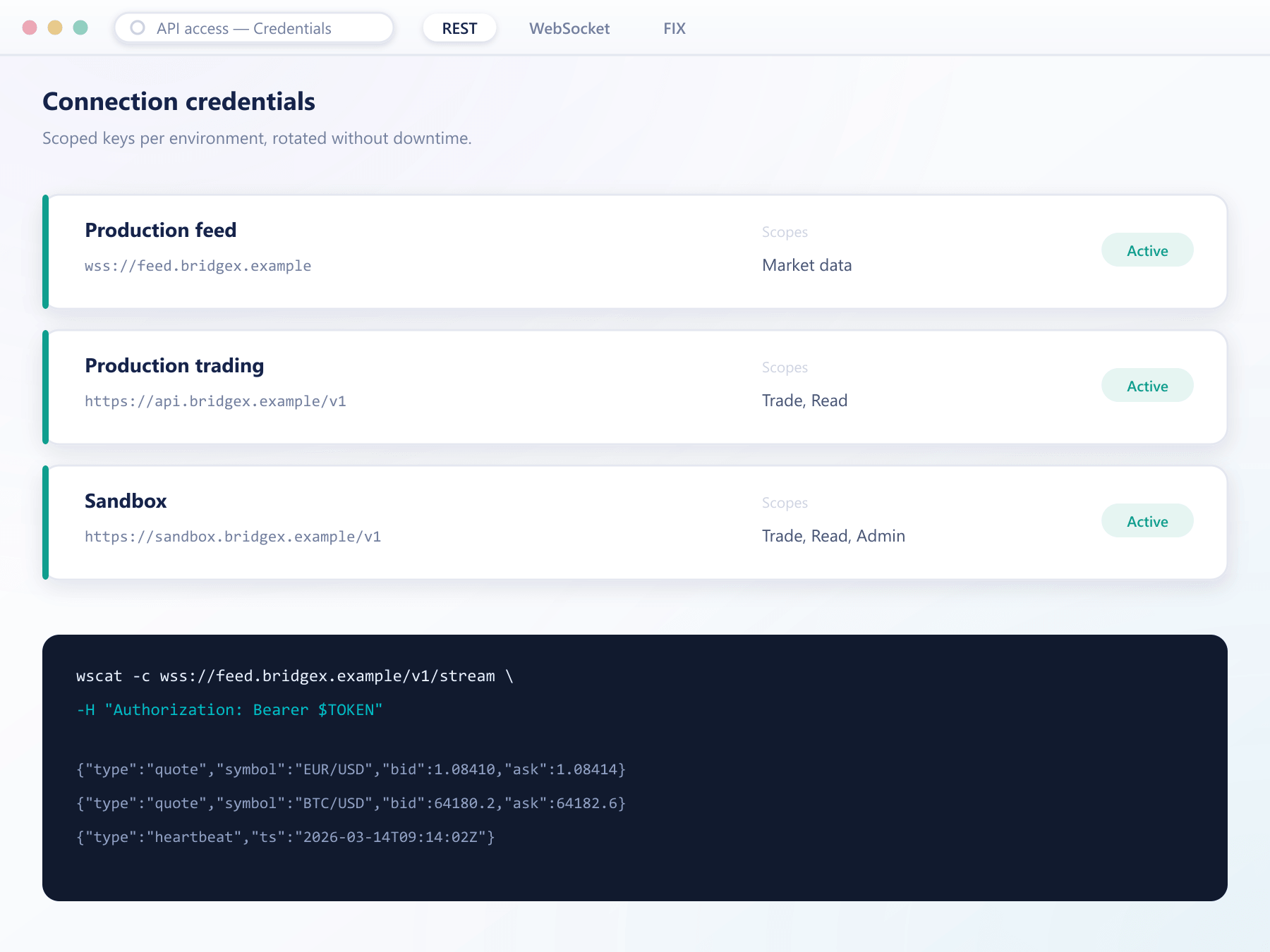The image size is (1270, 952).
Task: Click the Scopes label in Production trading card
Action: (785, 367)
